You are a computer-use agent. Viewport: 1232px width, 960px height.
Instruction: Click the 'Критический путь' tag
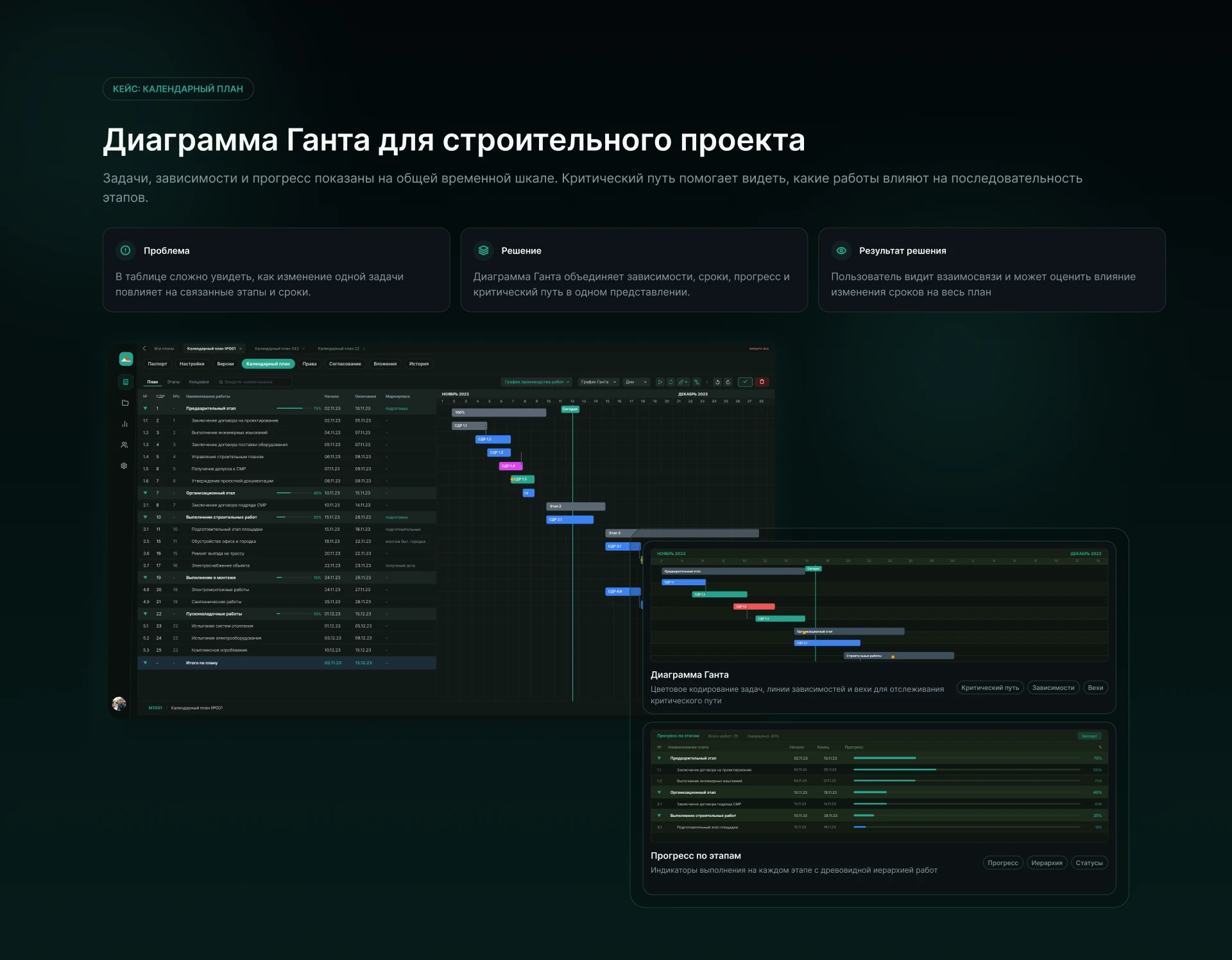coord(990,688)
